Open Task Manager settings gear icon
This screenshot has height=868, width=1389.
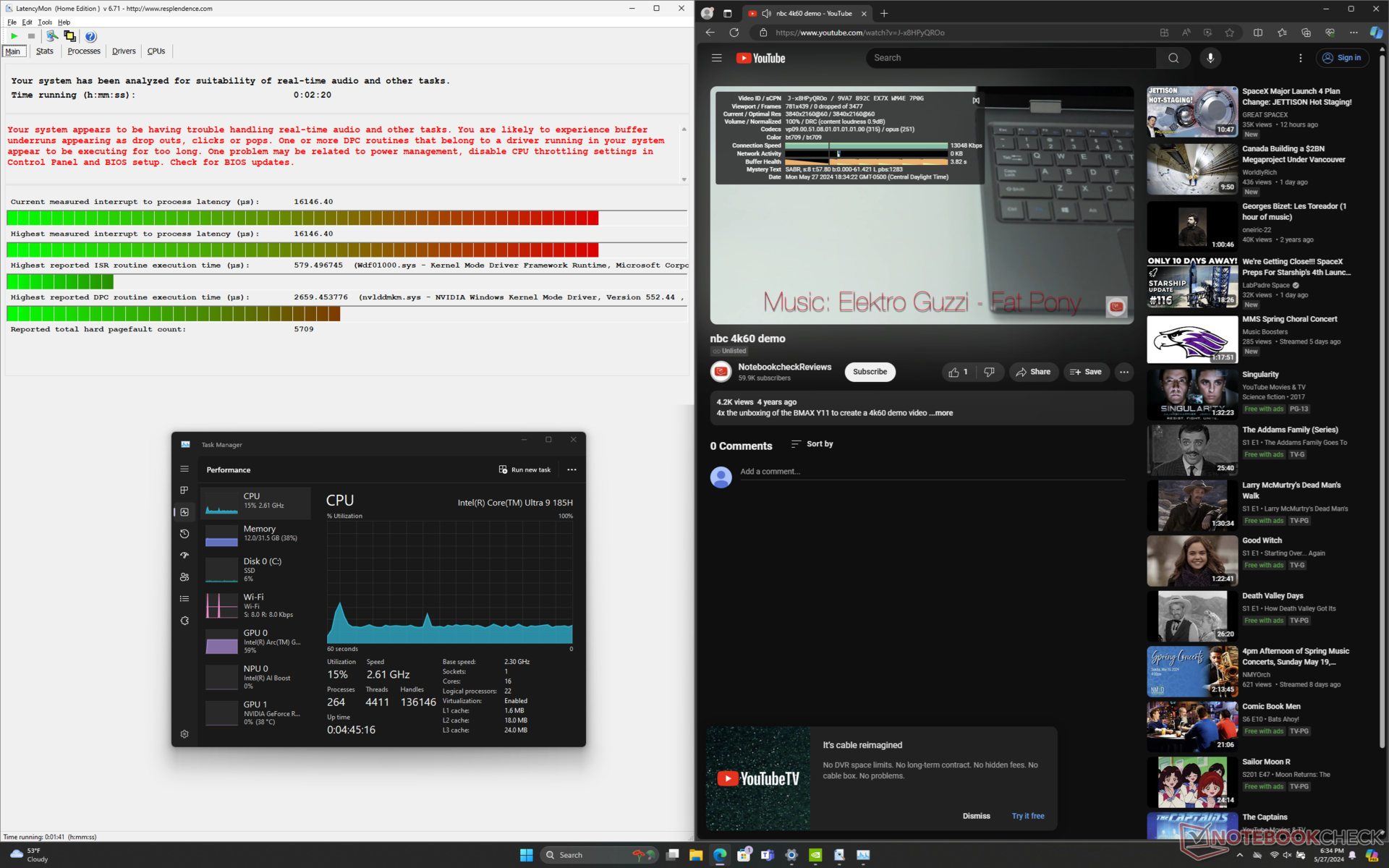point(184,733)
